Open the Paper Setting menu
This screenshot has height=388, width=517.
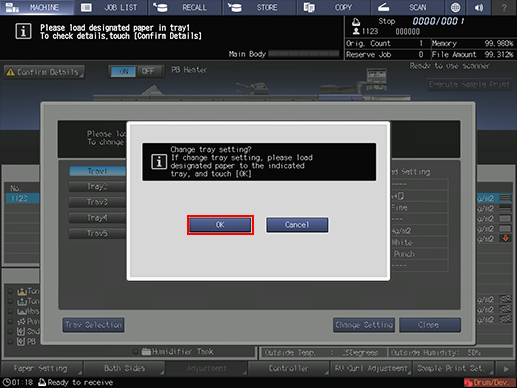[x=41, y=368]
